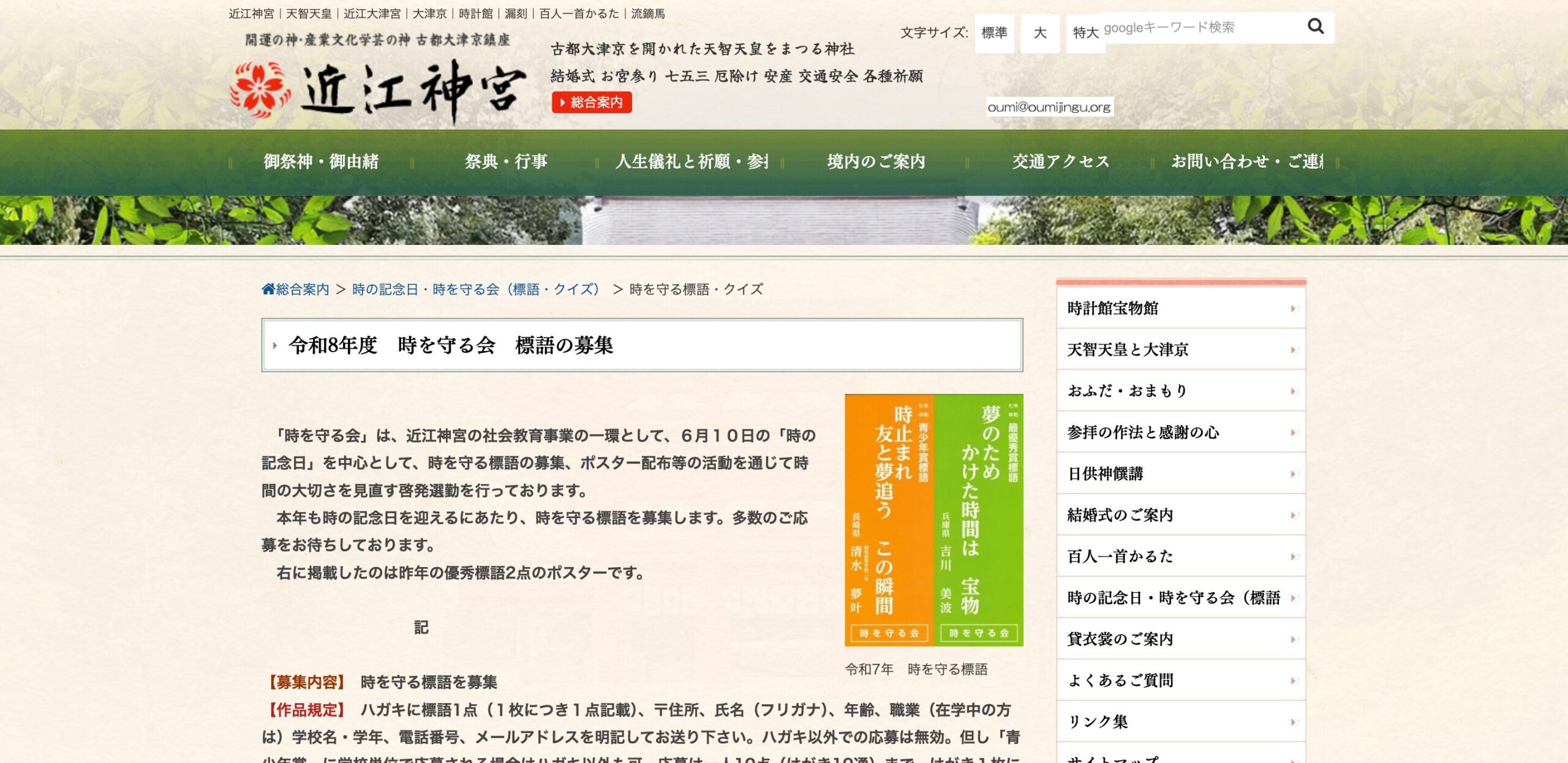Click arrow icon beside よくあるご質問
Image resolution: width=1568 pixels, height=763 pixels.
click(x=1292, y=680)
